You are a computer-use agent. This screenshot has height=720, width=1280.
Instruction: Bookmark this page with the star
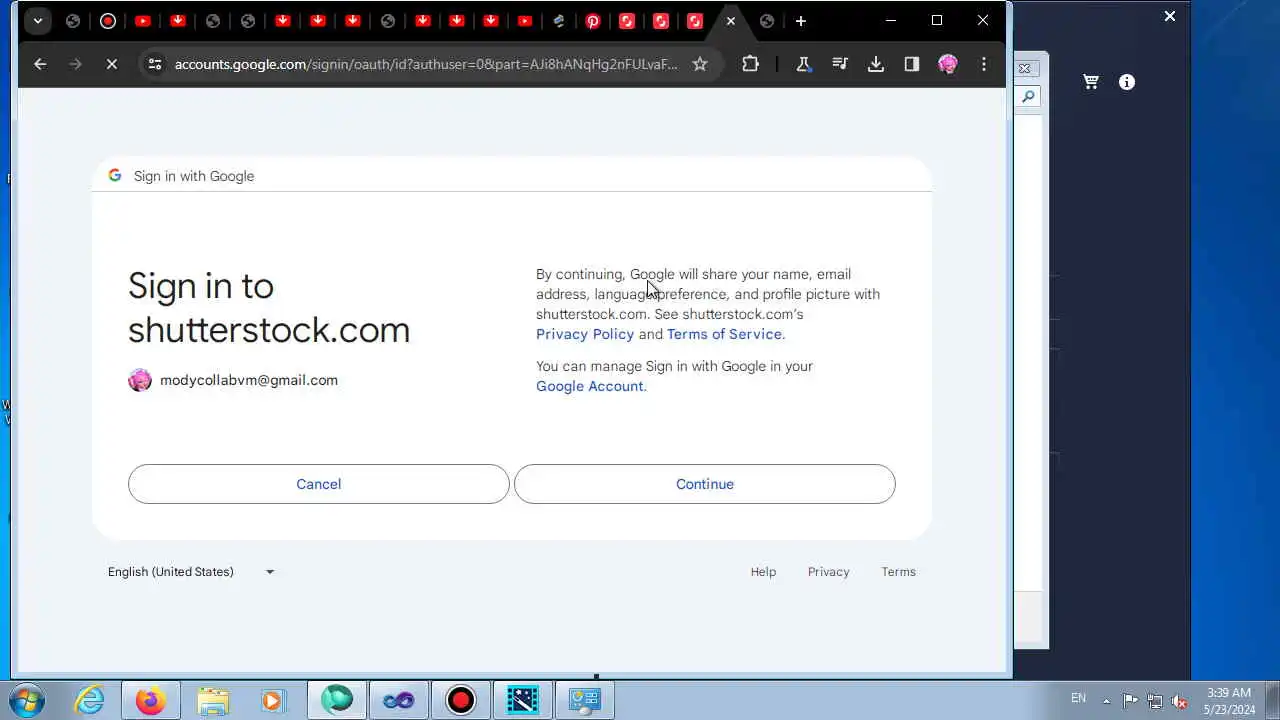click(700, 64)
